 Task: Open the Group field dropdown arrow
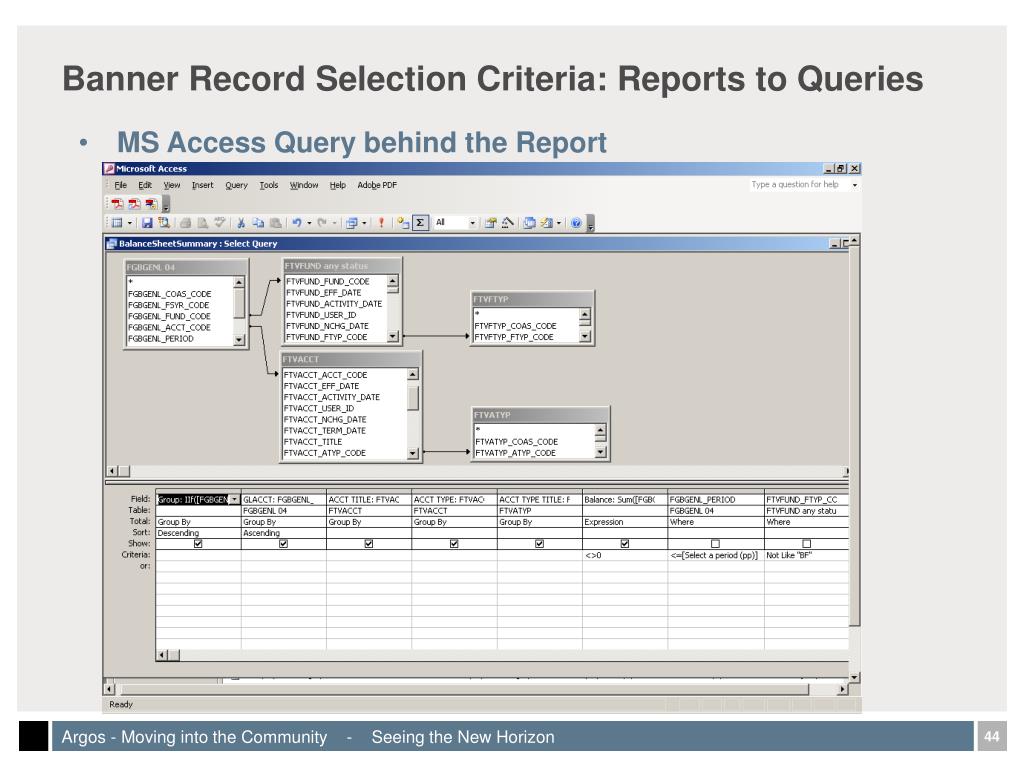pyautogui.click(x=234, y=500)
